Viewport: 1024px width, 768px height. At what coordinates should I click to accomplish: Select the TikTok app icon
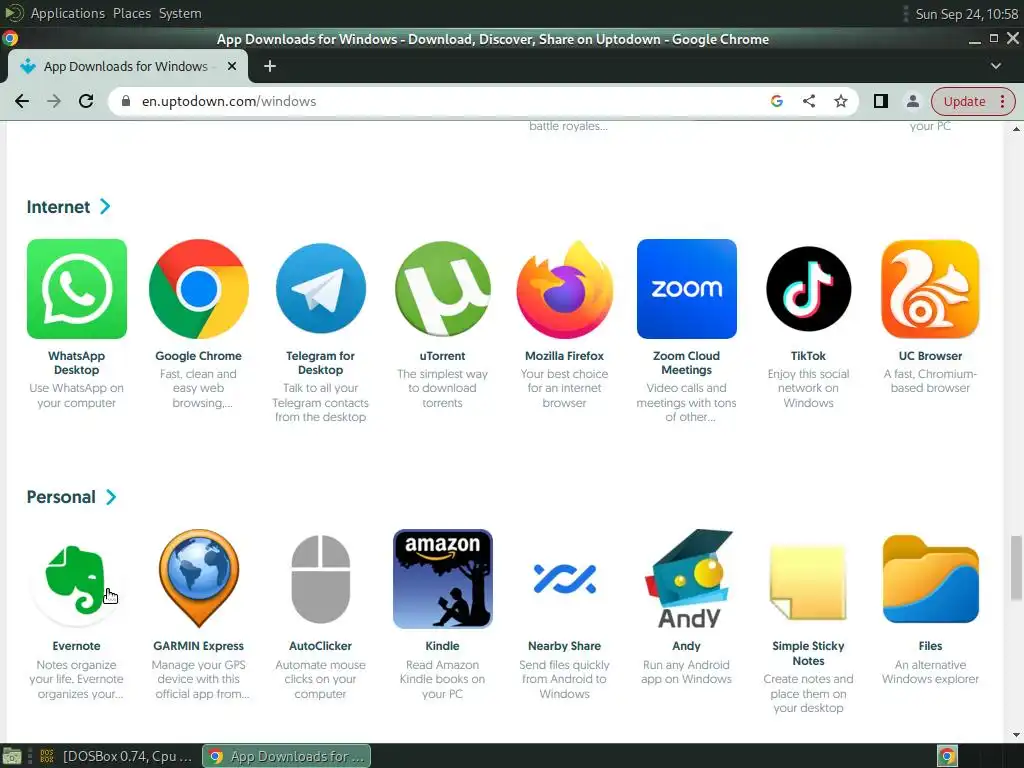(x=808, y=289)
